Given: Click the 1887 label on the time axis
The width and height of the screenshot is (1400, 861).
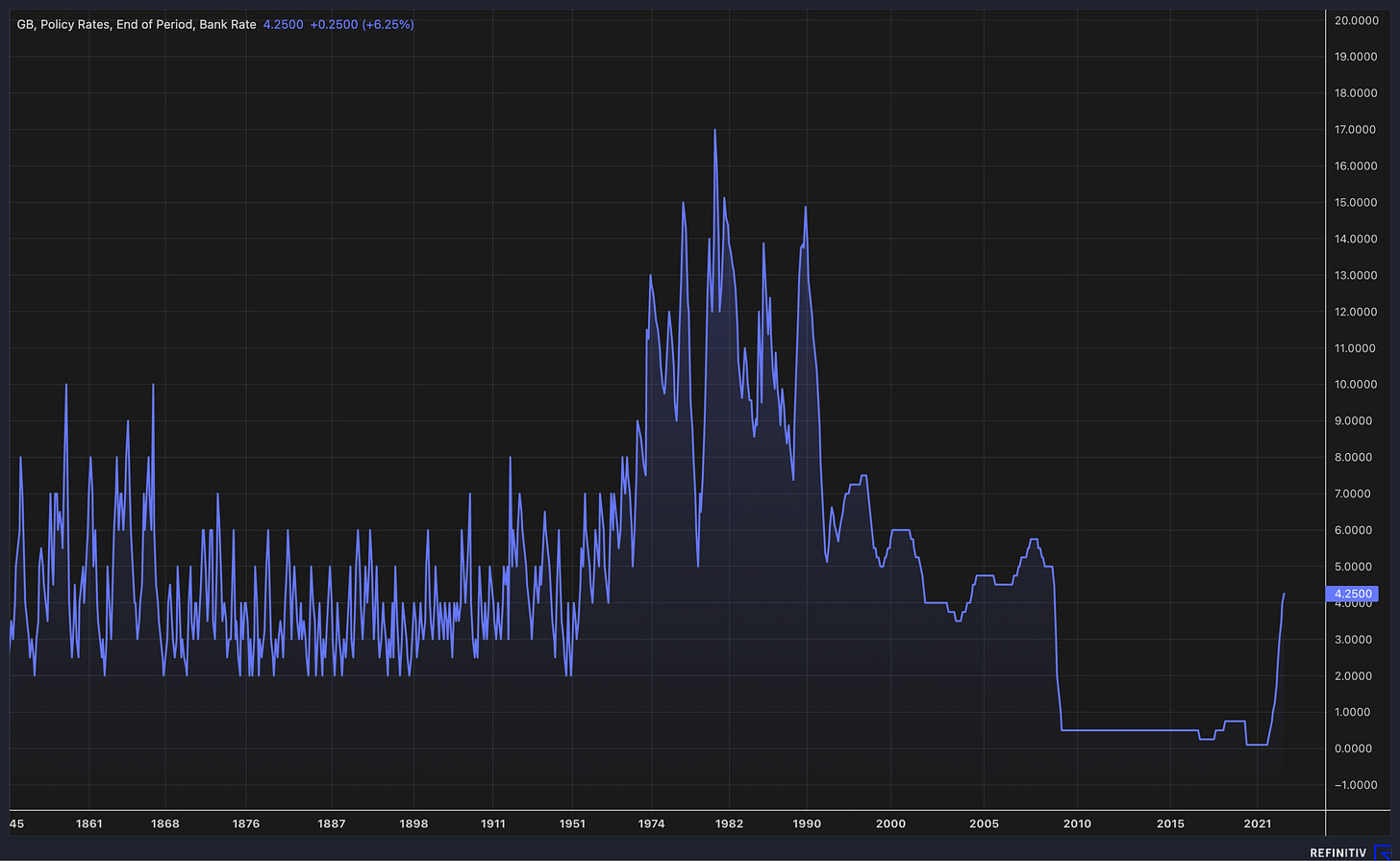Looking at the screenshot, I should (x=332, y=824).
